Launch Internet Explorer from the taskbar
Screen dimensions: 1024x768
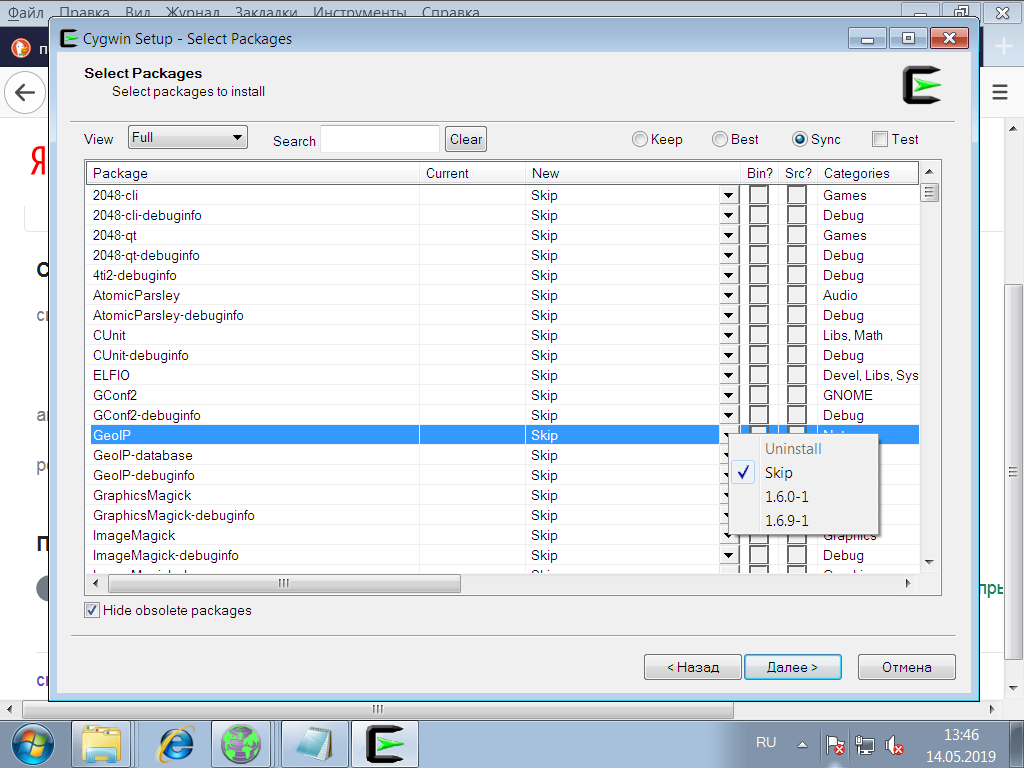177,744
